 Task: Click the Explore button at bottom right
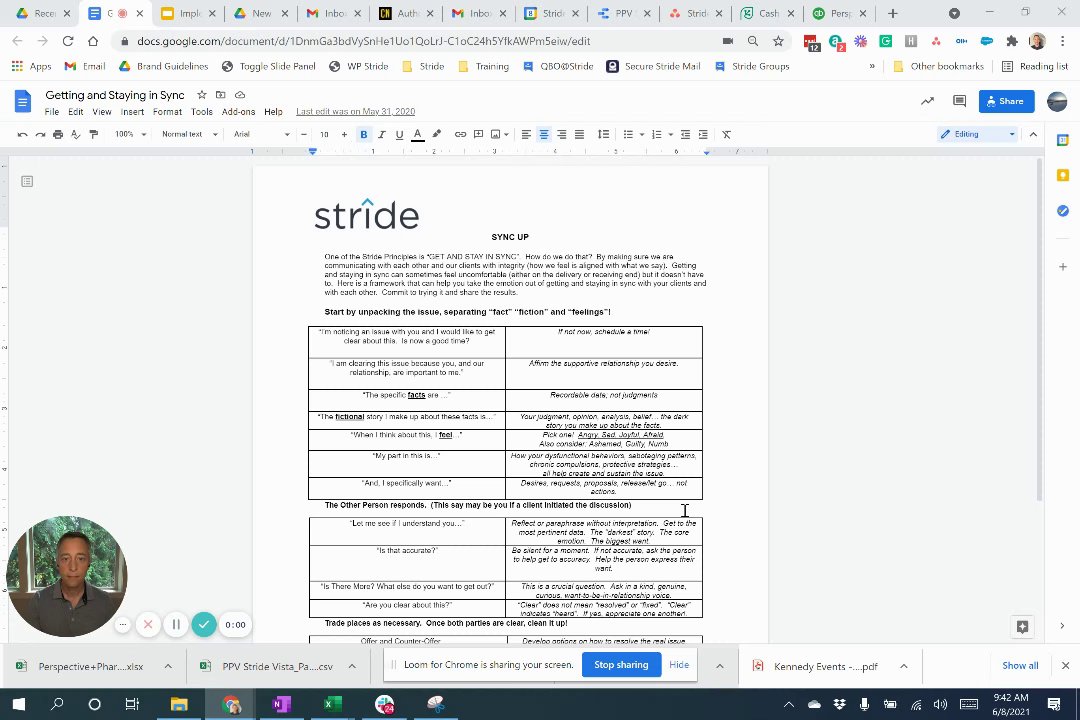pyautogui.click(x=1022, y=626)
